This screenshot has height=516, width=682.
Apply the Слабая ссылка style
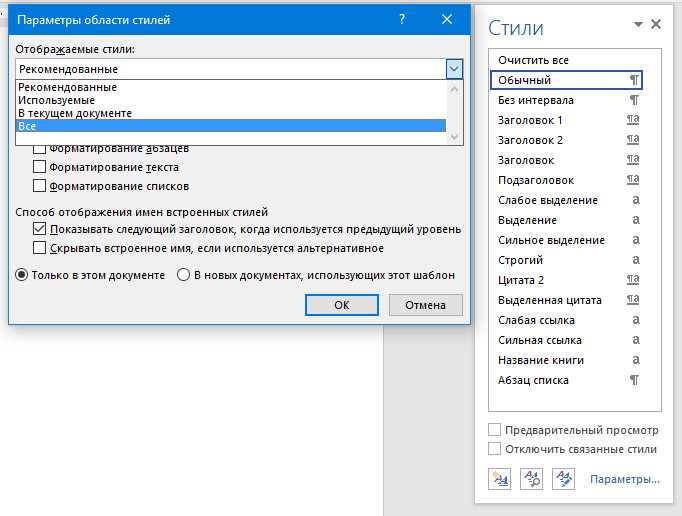point(566,320)
